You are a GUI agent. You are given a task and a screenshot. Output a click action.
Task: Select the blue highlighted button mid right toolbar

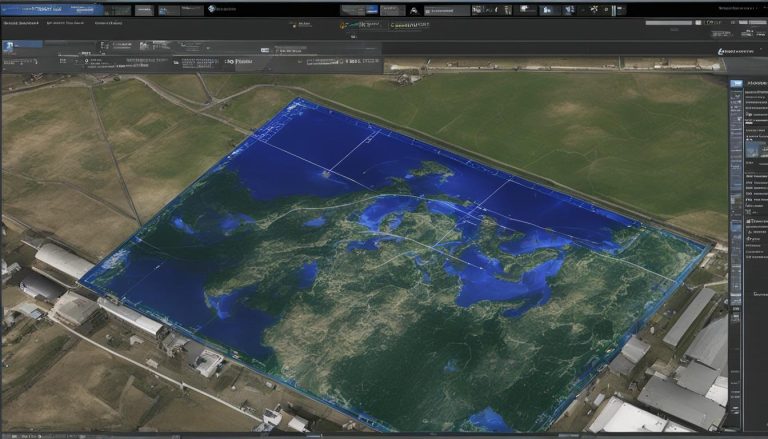[736, 227]
